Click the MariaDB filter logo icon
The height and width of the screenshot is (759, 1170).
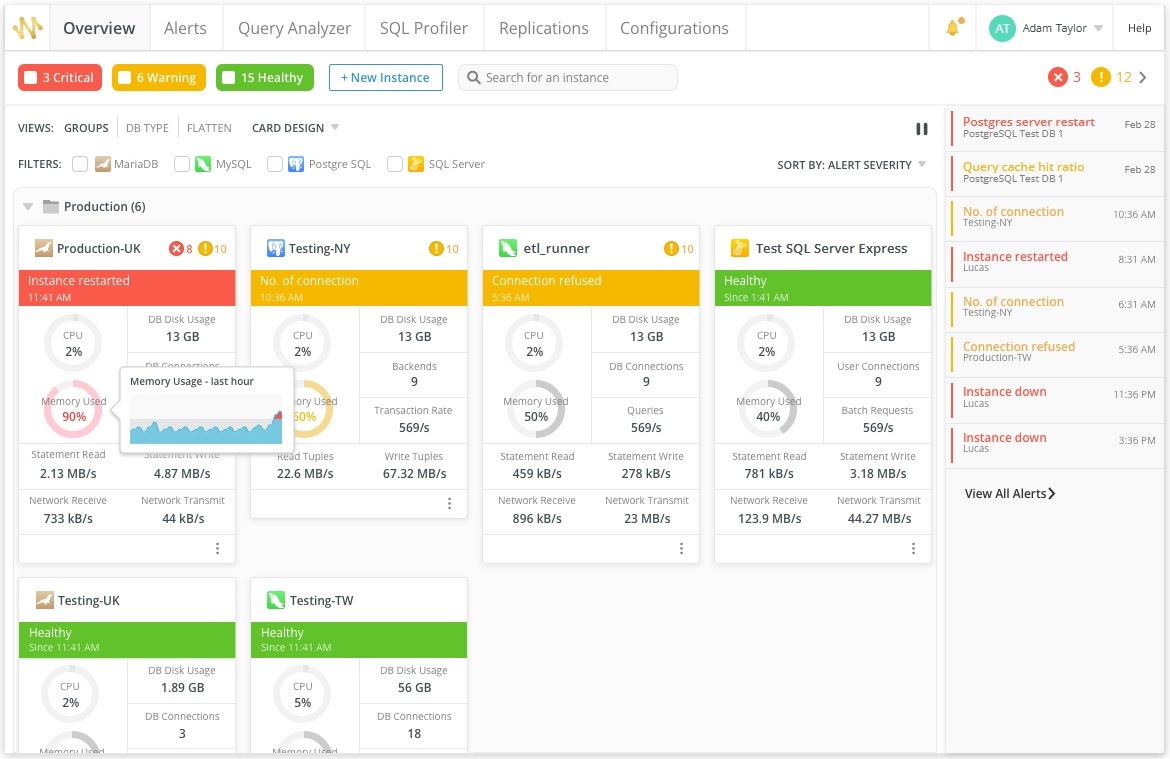coord(103,164)
